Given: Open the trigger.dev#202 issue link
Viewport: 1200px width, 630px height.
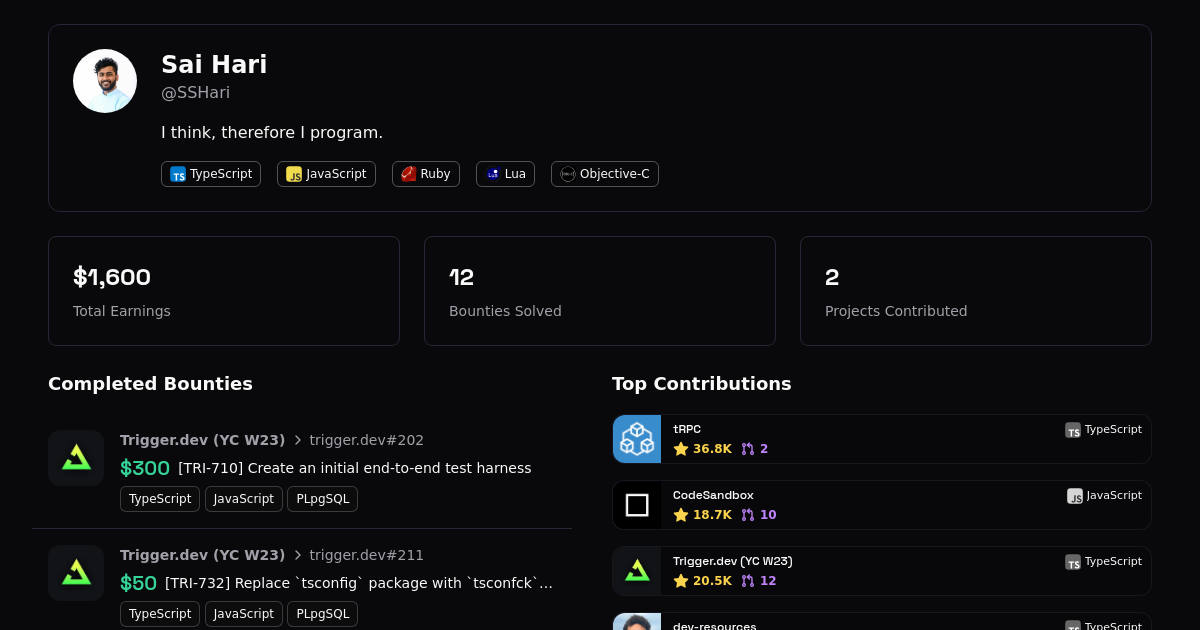Looking at the screenshot, I should point(366,440).
